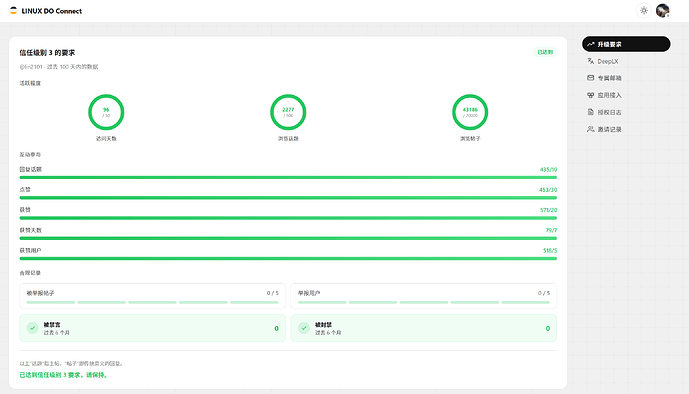This screenshot has height=394, width=689.
Task: Open the DeepLX sidebar label
Action: (608, 61)
